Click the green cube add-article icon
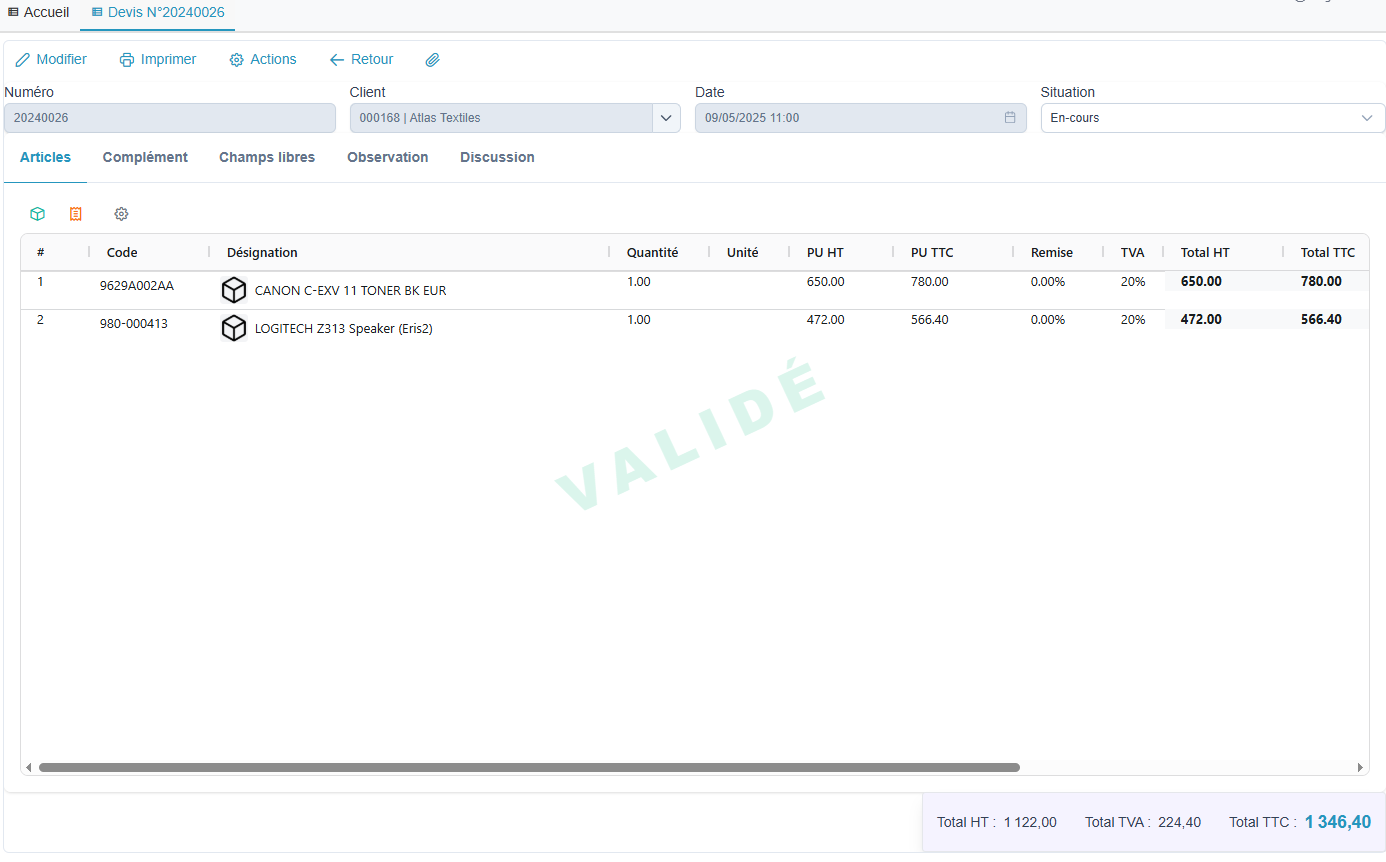 pos(37,214)
